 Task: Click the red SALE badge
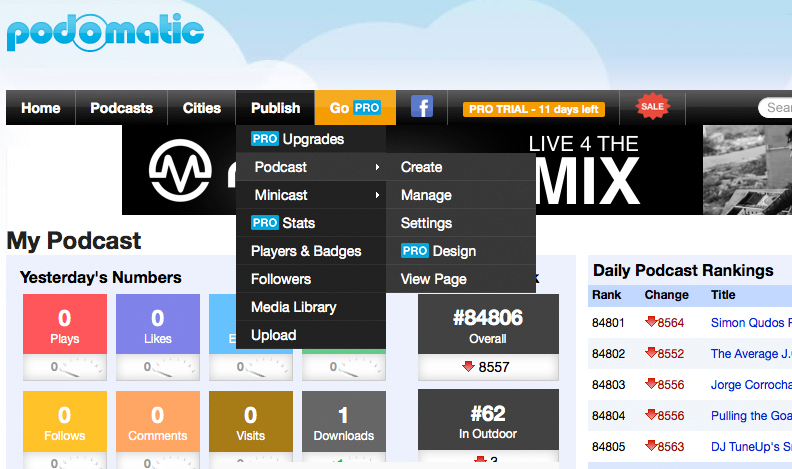click(653, 106)
